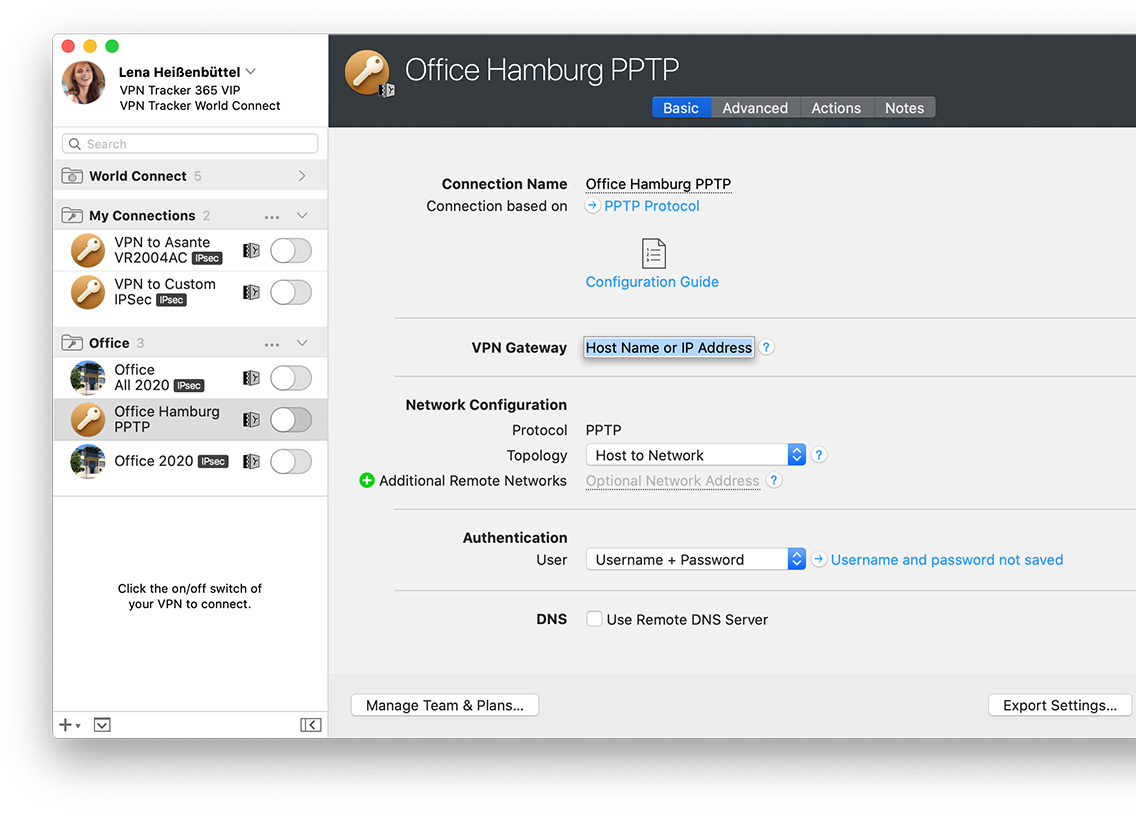Expand the World Connect group
The height and width of the screenshot is (820, 1136).
click(302, 176)
